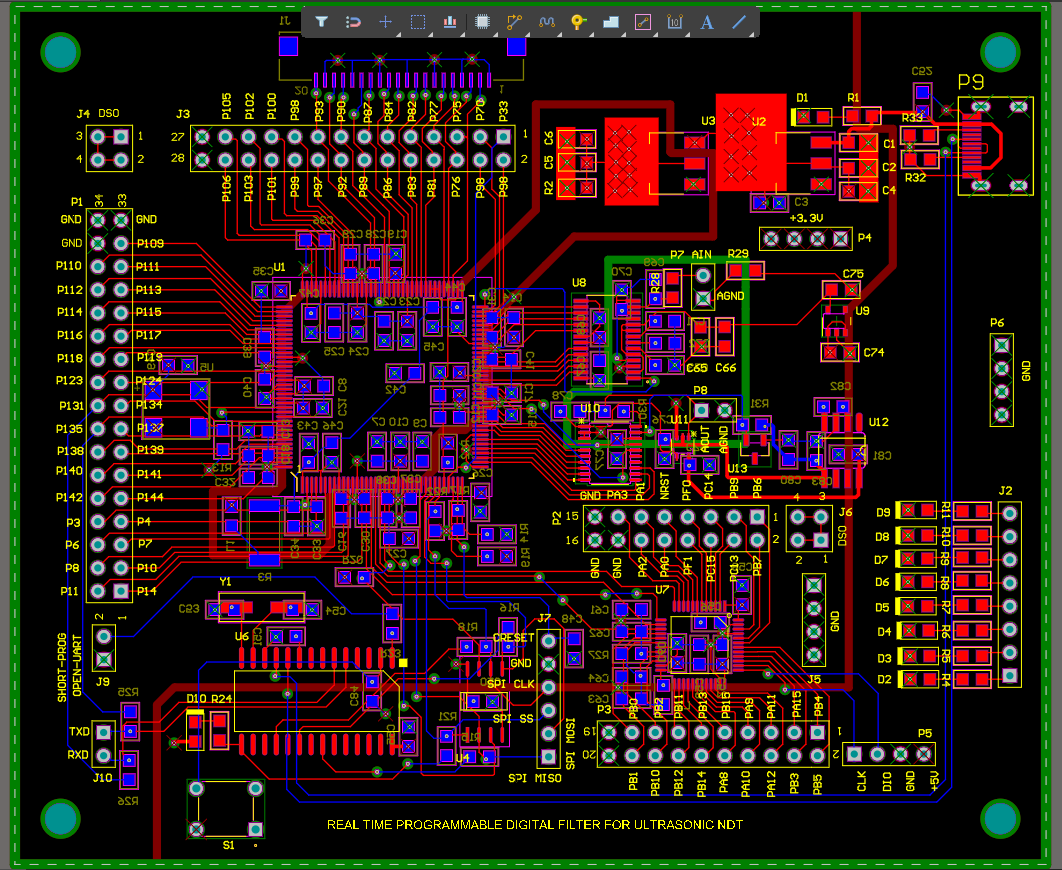Activate the Interactive Routing tool

(x=514, y=21)
